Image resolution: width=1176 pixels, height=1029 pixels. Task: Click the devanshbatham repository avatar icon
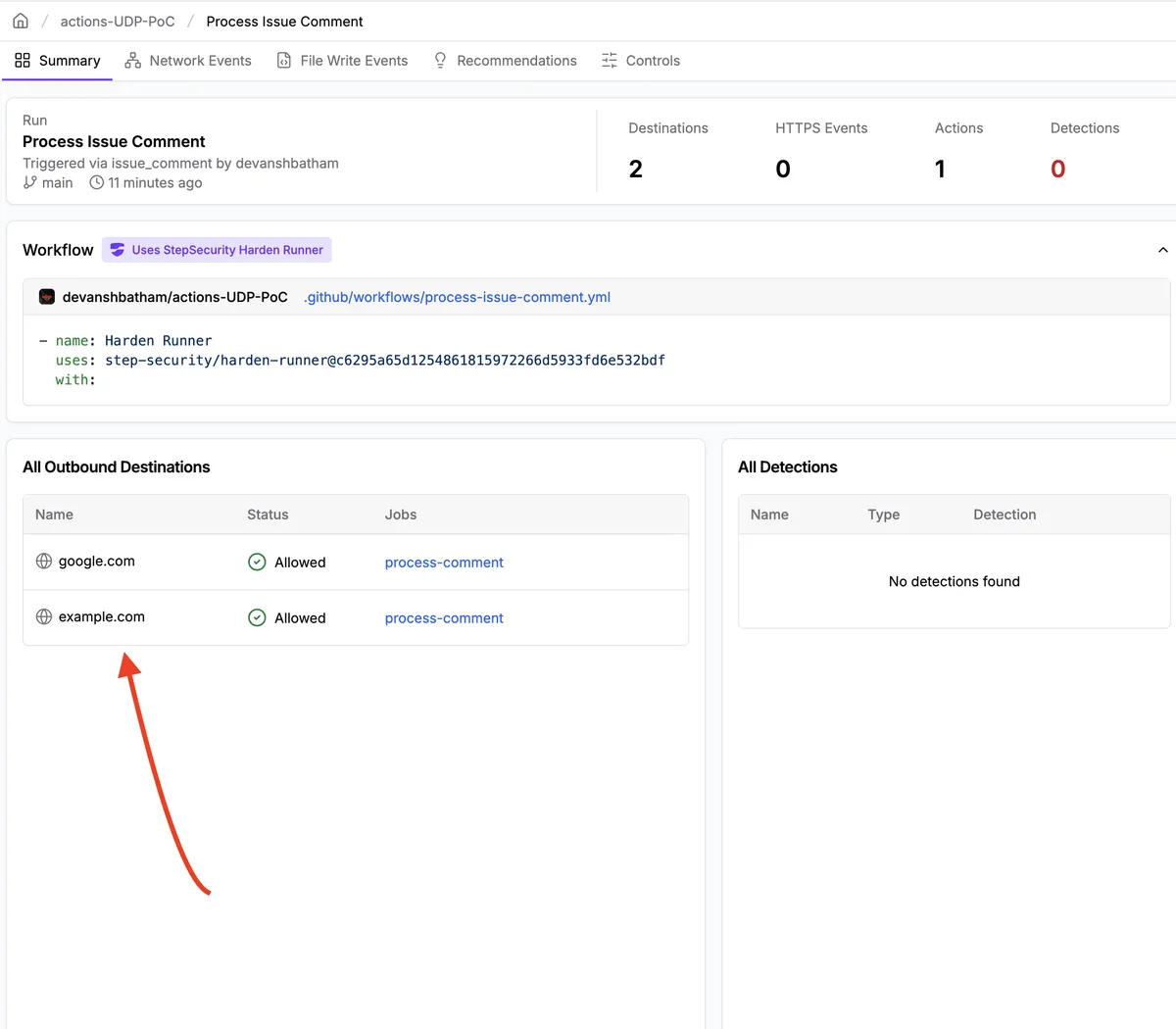point(46,297)
